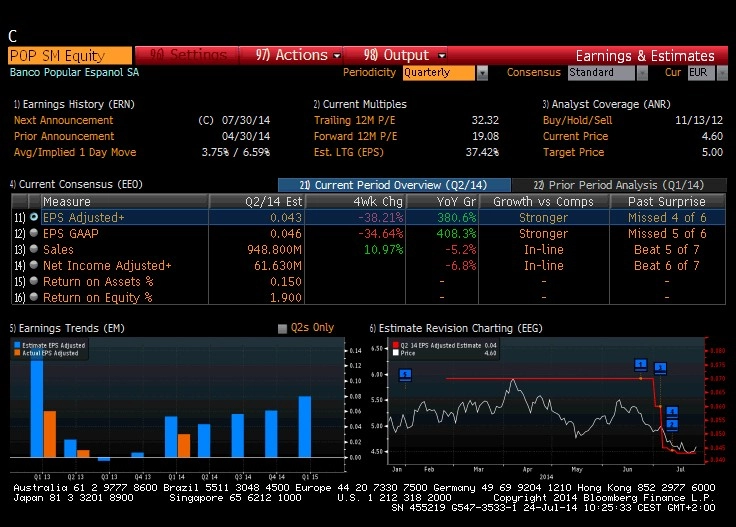Click event marker 4 on revision chart
Viewport: 736px width, 527px height.
(x=672, y=412)
